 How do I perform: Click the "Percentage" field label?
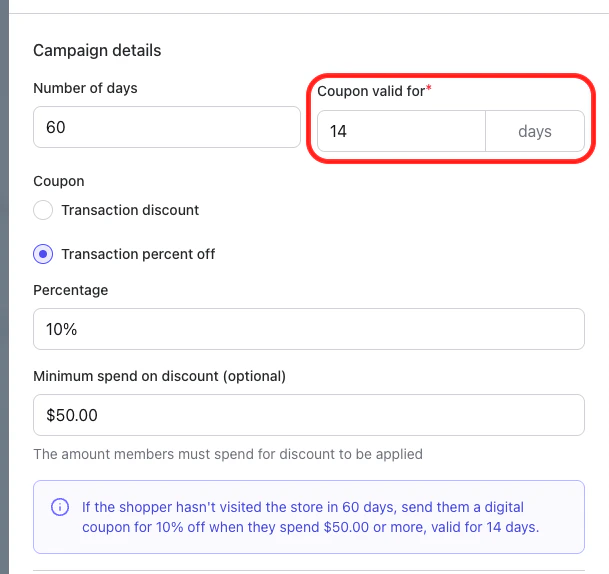[70, 290]
